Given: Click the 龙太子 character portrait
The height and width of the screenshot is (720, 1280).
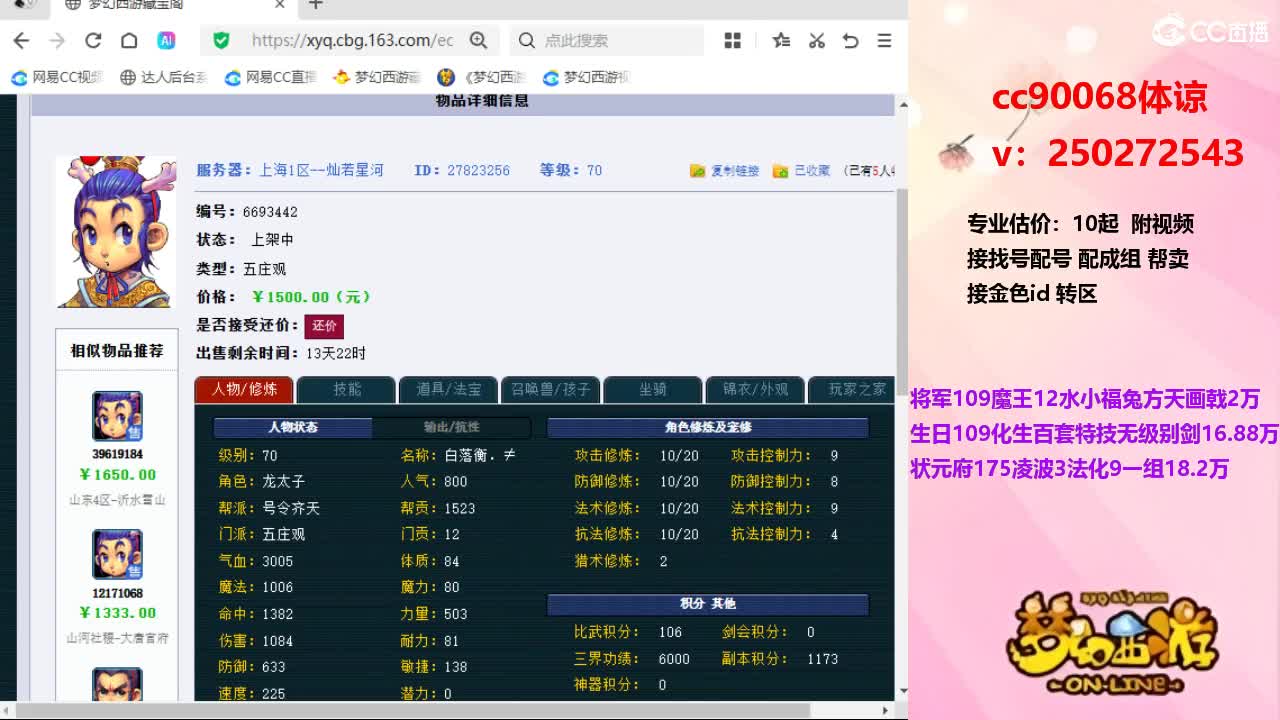Looking at the screenshot, I should pos(116,231).
